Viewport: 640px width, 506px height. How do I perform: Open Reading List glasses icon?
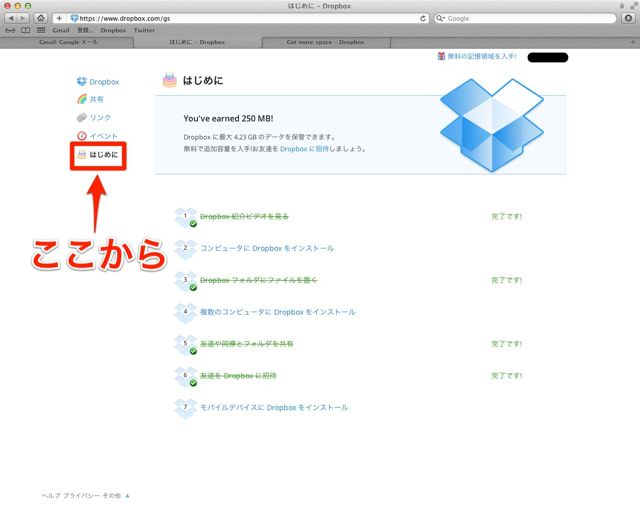click(x=10, y=30)
